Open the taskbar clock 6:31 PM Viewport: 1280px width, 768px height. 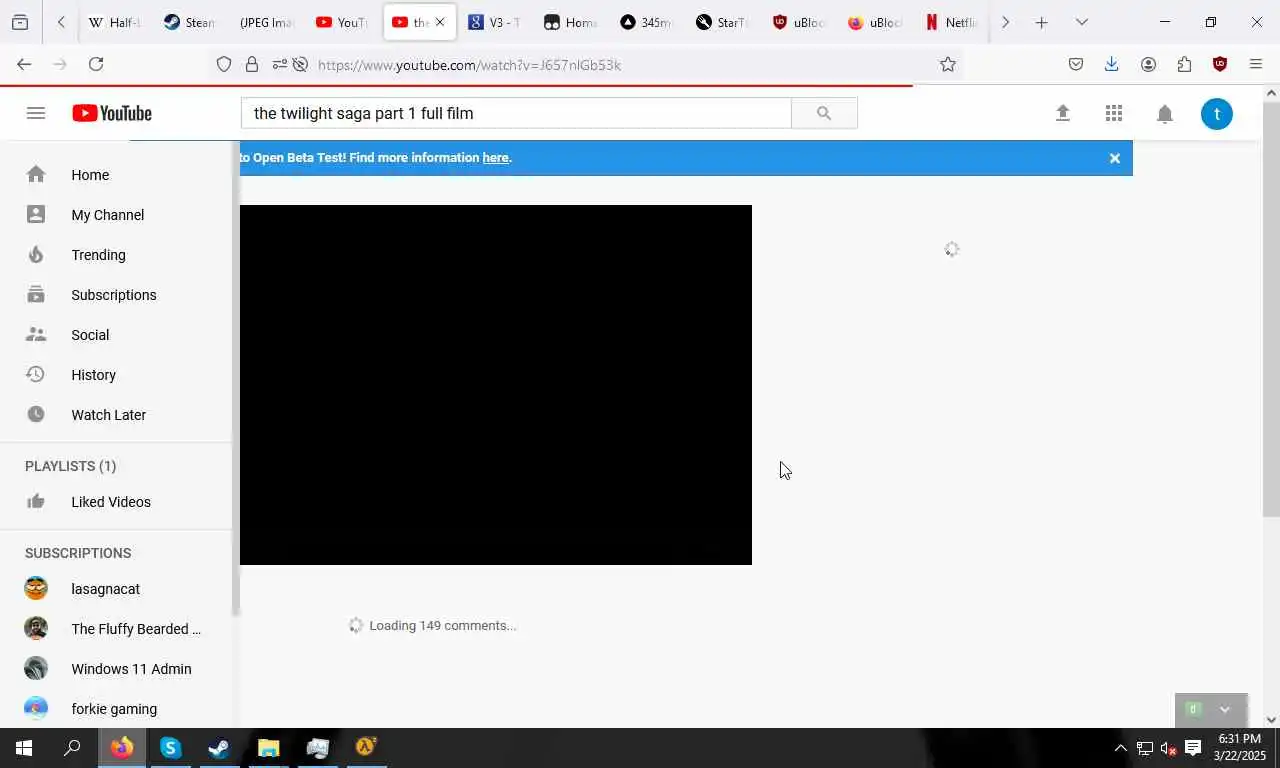1241,748
